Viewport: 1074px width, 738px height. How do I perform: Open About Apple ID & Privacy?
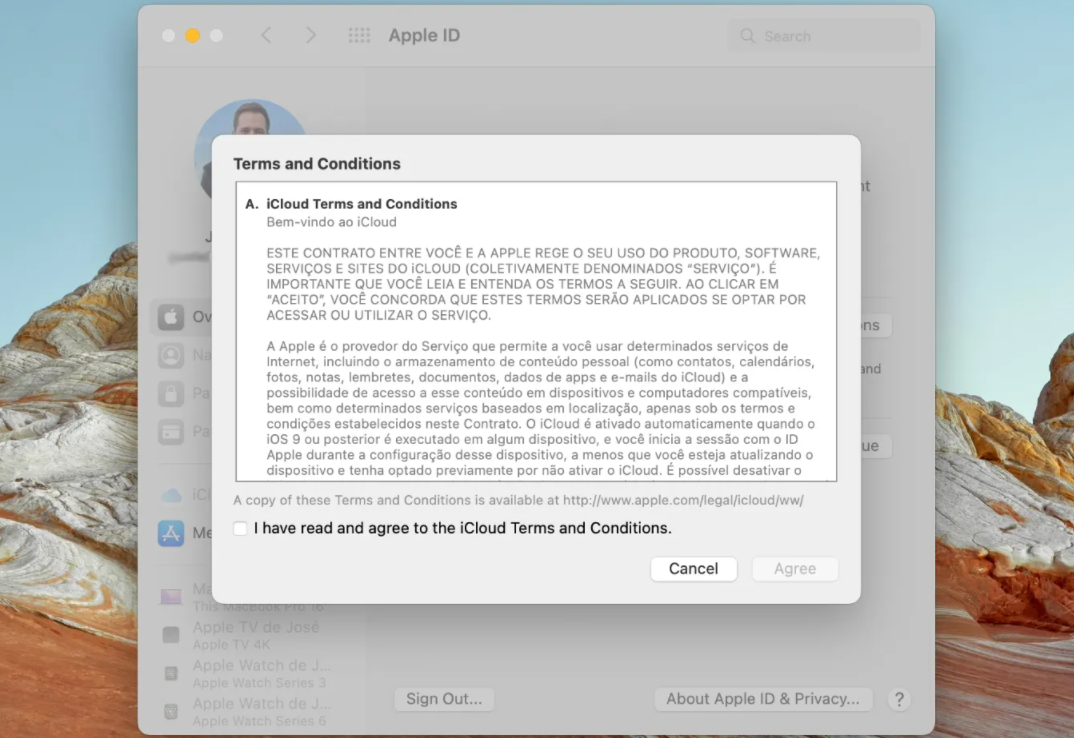pos(762,699)
